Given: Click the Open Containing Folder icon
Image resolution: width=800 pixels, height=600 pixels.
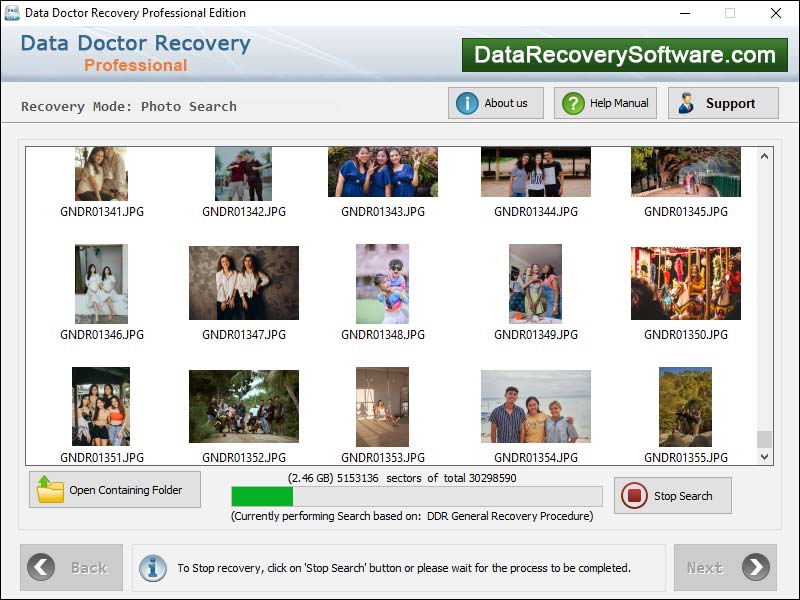Looking at the screenshot, I should pos(50,490).
